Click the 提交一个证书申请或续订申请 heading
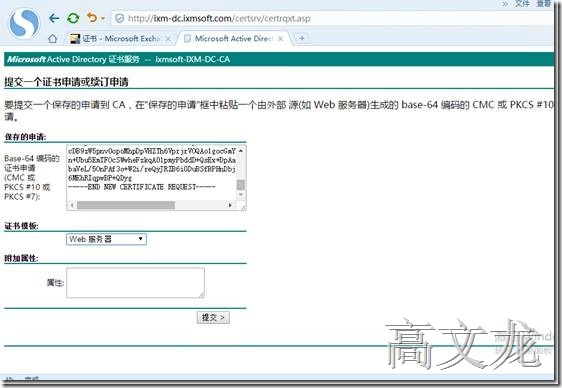The height and width of the screenshot is (388, 562). 67,82
